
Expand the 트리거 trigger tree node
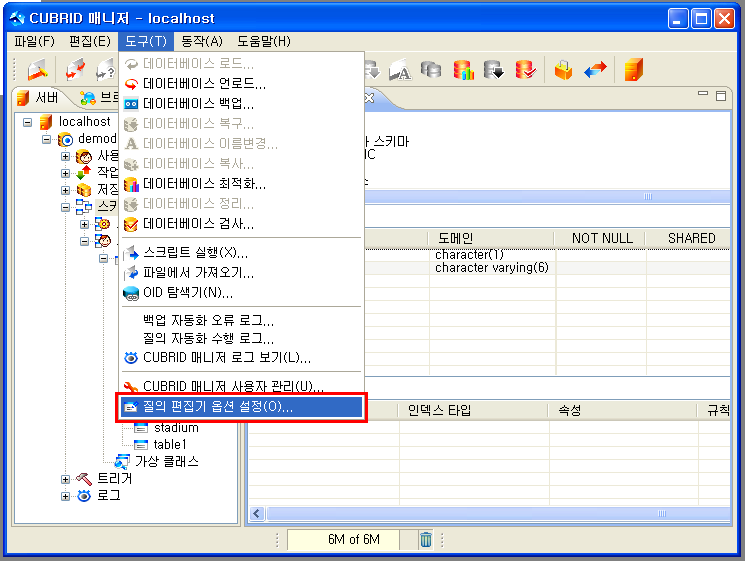point(66,479)
